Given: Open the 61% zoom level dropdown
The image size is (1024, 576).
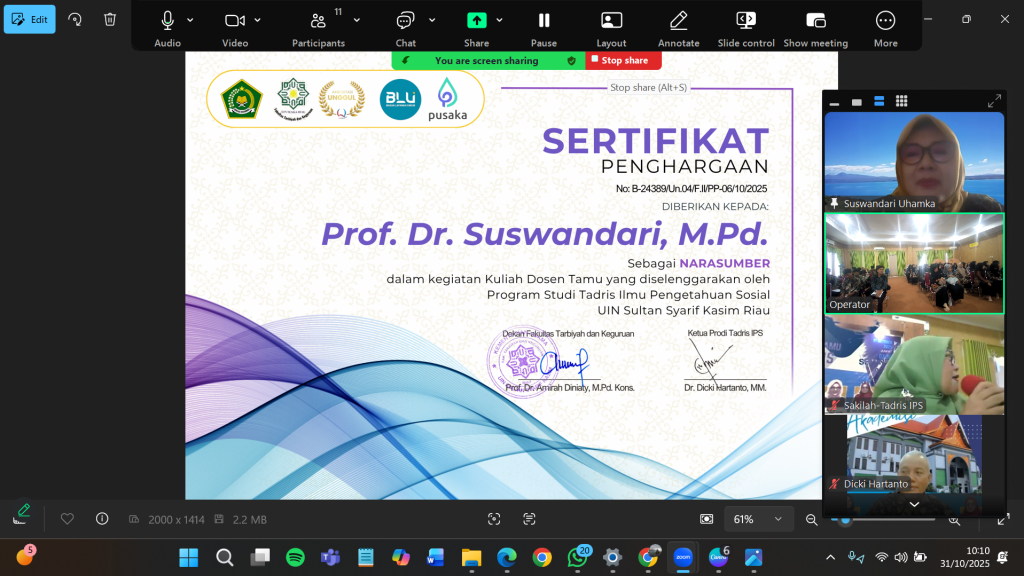Looking at the screenshot, I should 755,519.
